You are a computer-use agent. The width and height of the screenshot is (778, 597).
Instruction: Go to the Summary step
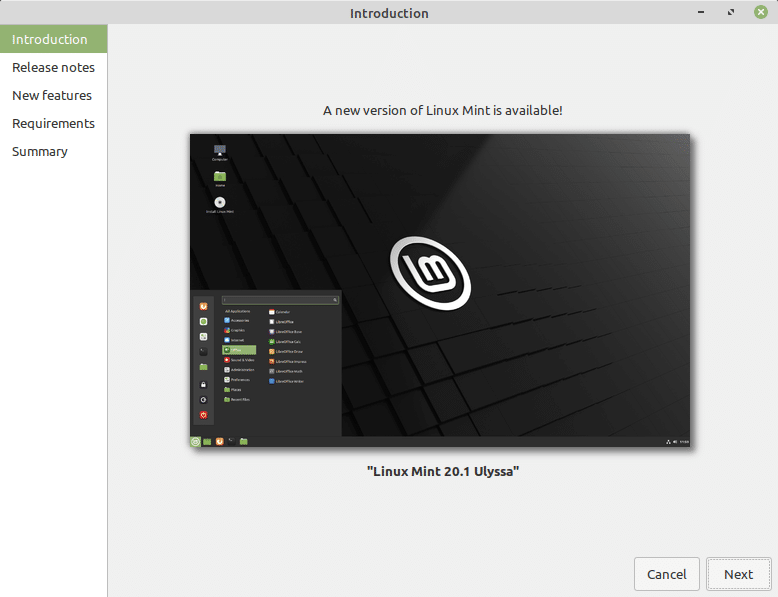[x=40, y=151]
